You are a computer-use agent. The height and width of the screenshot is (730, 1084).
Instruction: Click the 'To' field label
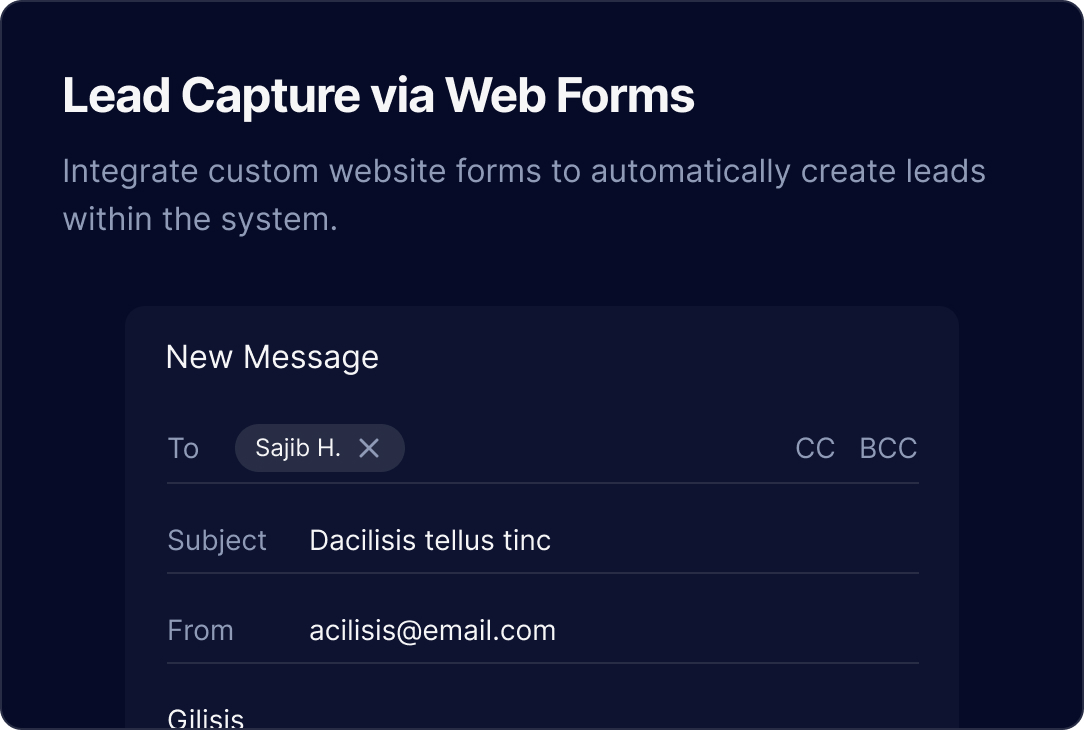183,448
